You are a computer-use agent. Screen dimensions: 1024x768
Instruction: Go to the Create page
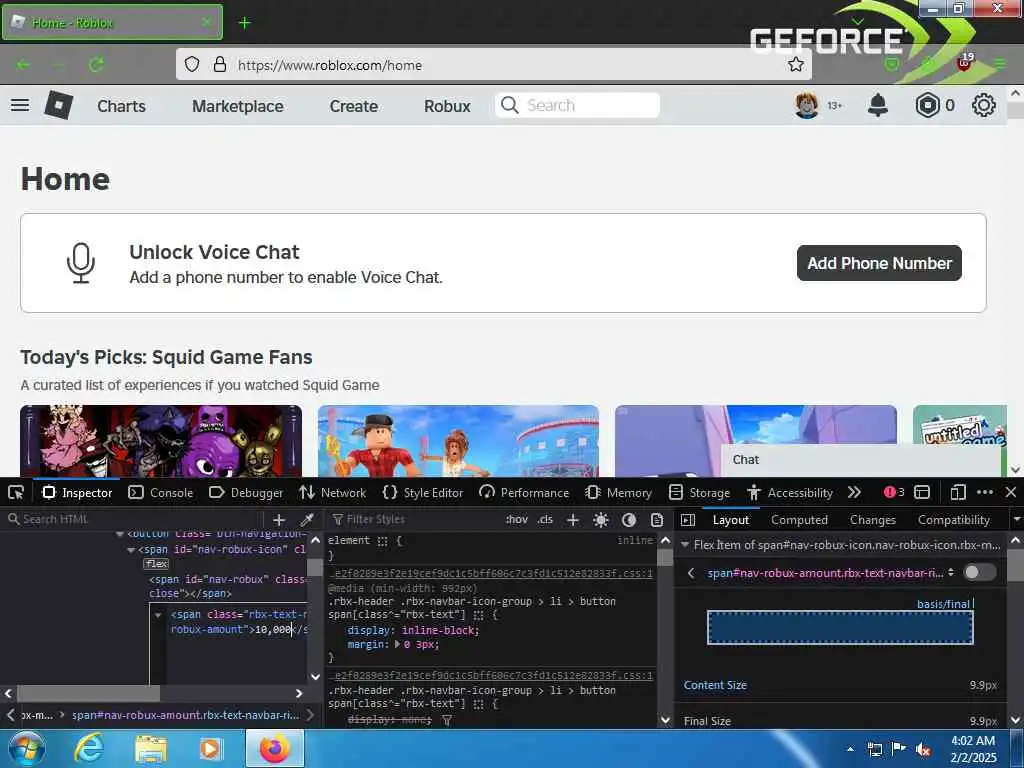click(353, 106)
